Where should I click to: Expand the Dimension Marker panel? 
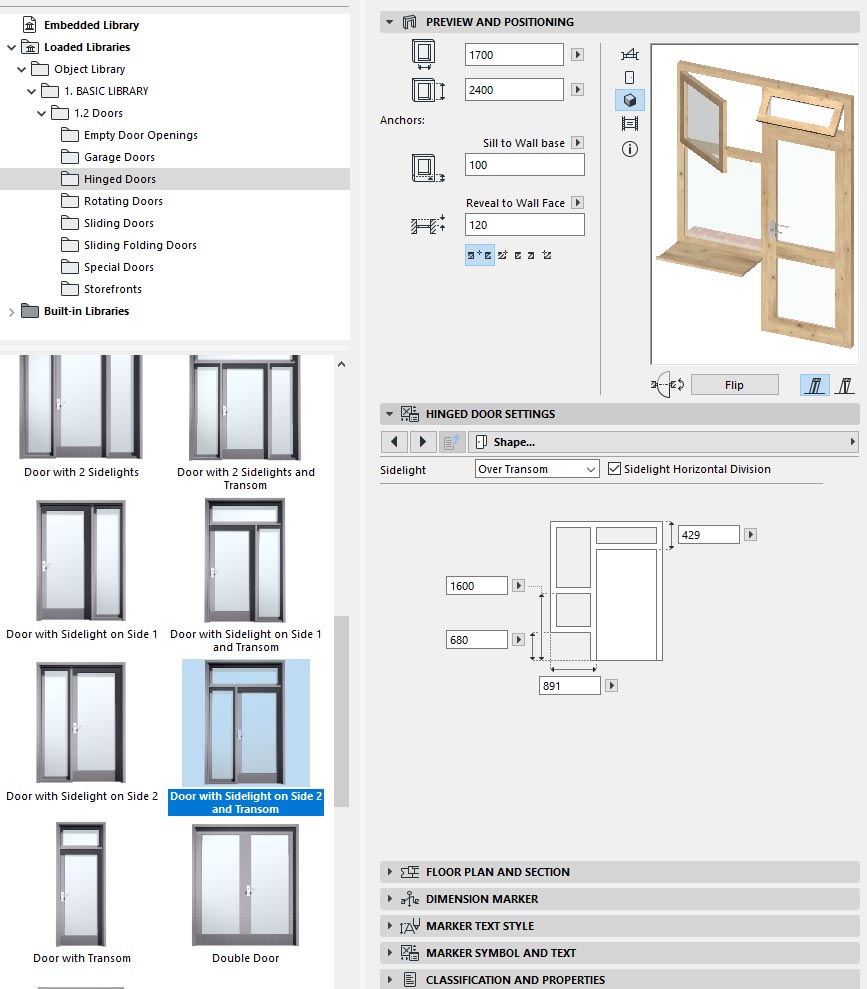(390, 899)
